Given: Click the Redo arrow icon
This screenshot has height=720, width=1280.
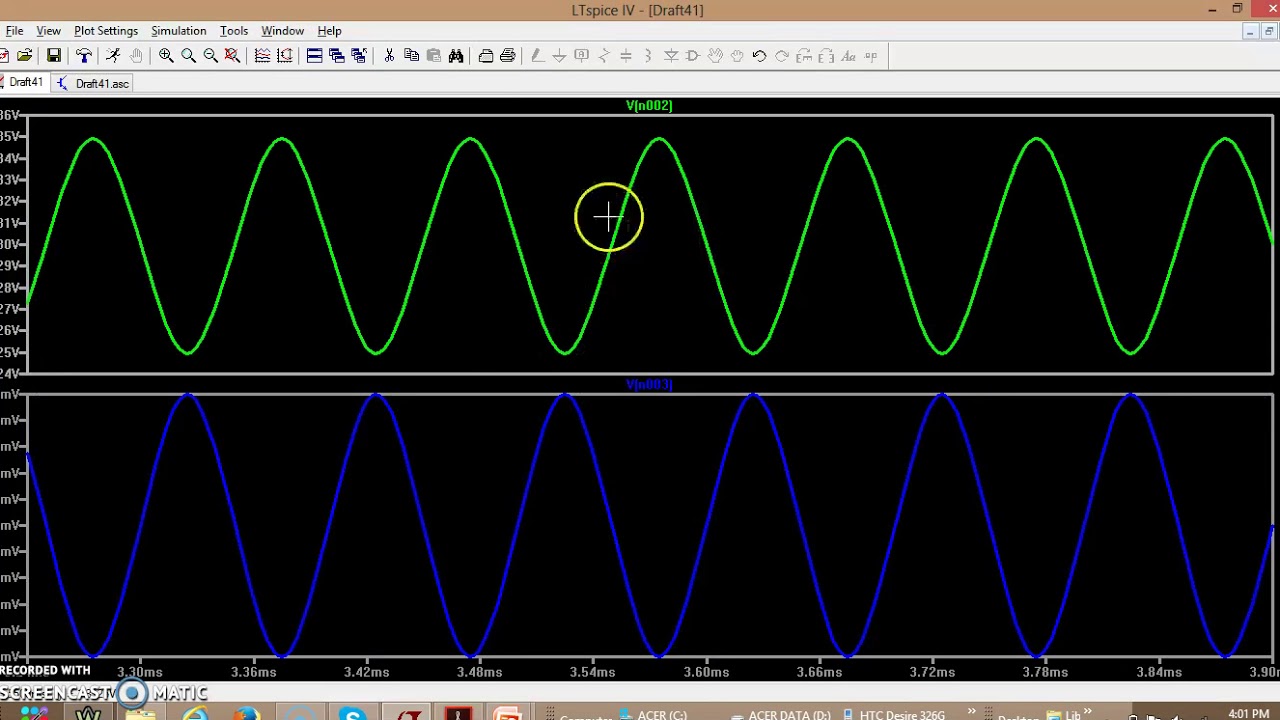Looking at the screenshot, I should point(781,56).
